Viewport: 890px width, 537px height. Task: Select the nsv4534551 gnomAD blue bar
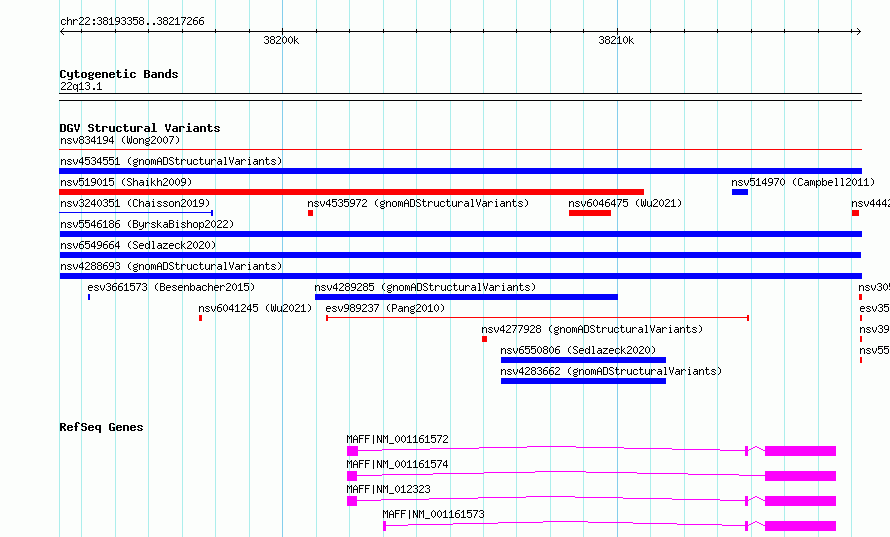click(x=460, y=171)
